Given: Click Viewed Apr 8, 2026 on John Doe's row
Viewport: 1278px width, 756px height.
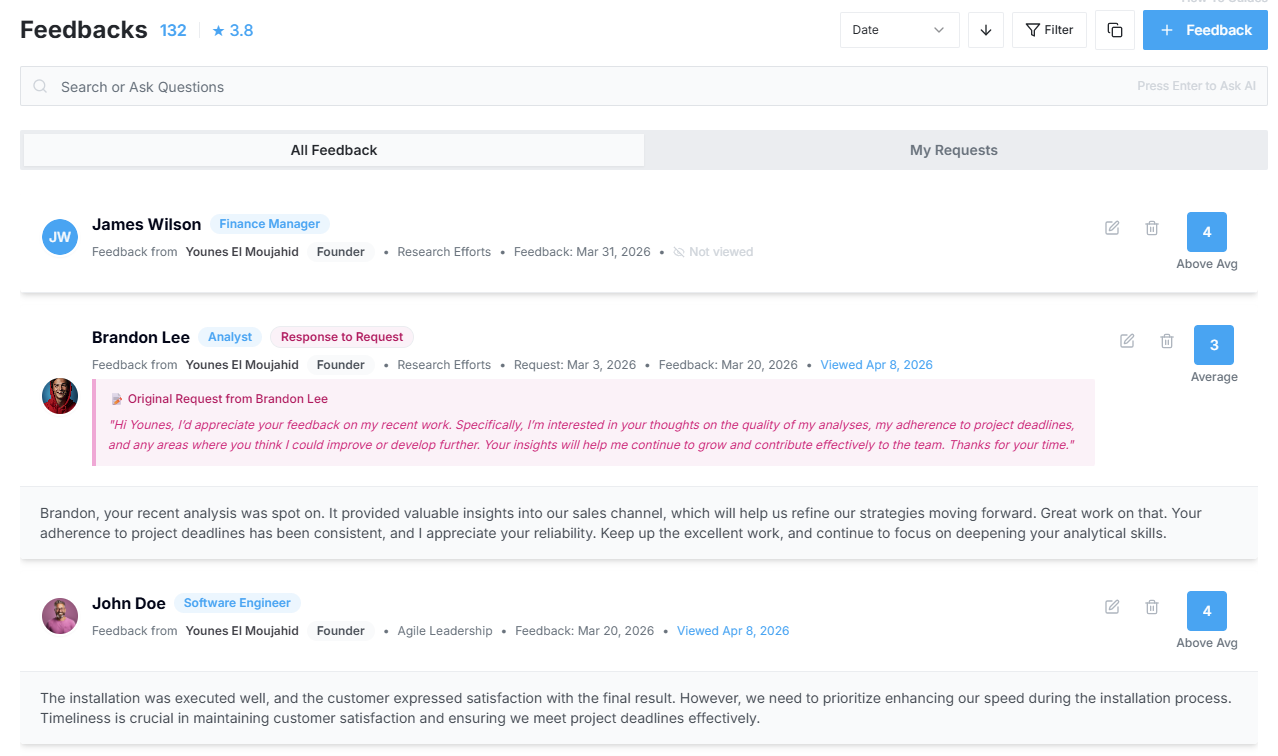Looking at the screenshot, I should (x=733, y=631).
